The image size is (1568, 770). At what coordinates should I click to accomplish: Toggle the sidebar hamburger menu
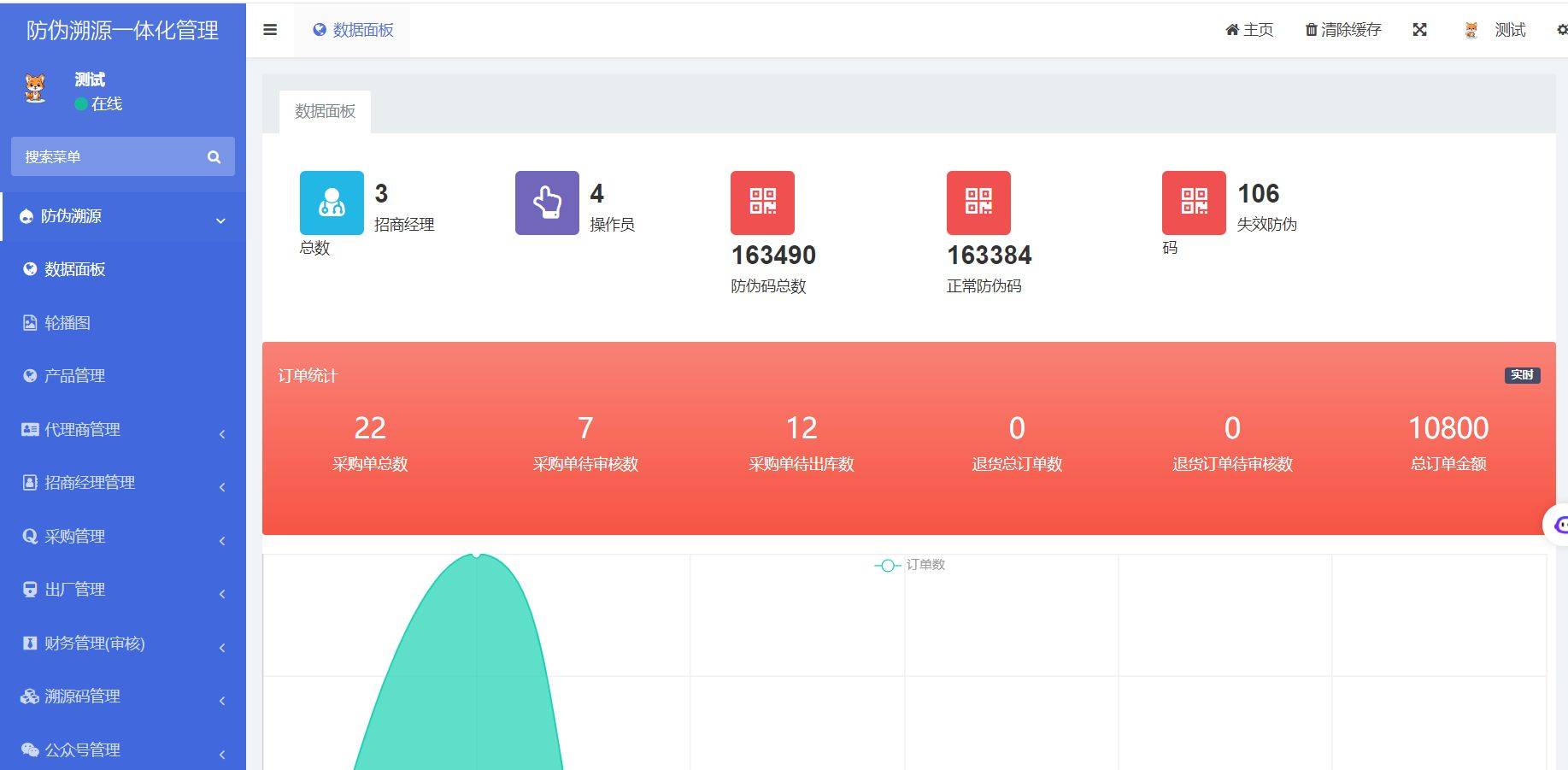point(270,30)
